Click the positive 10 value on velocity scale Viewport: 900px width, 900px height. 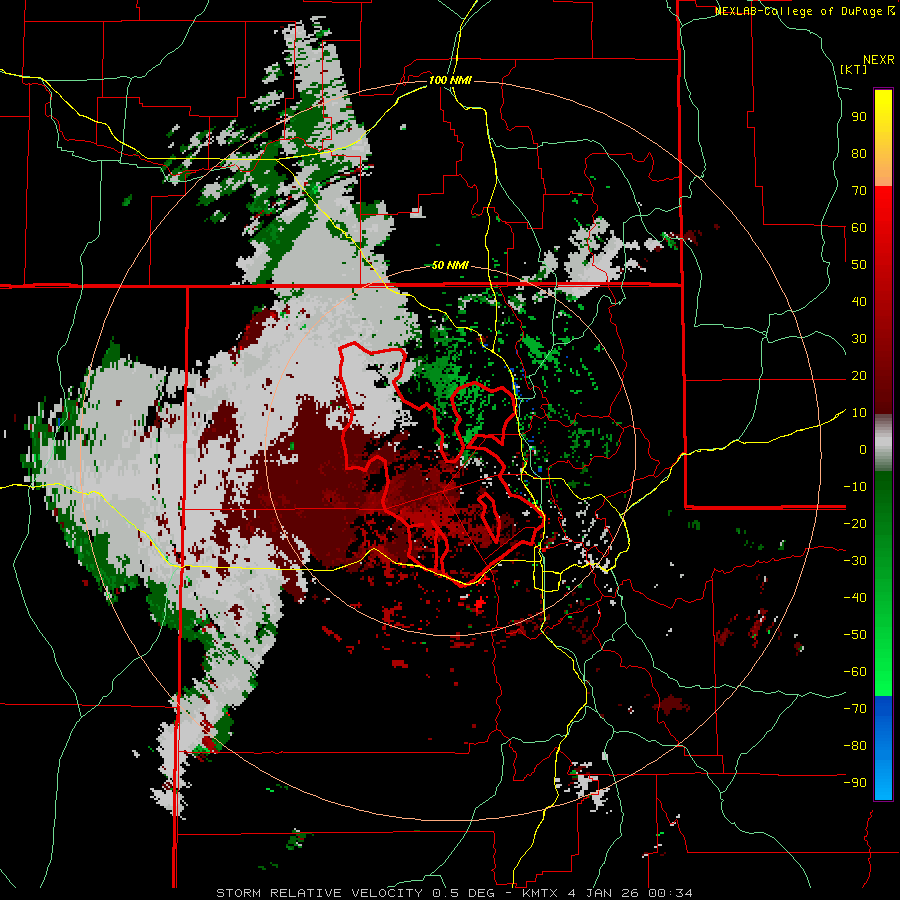(x=859, y=413)
